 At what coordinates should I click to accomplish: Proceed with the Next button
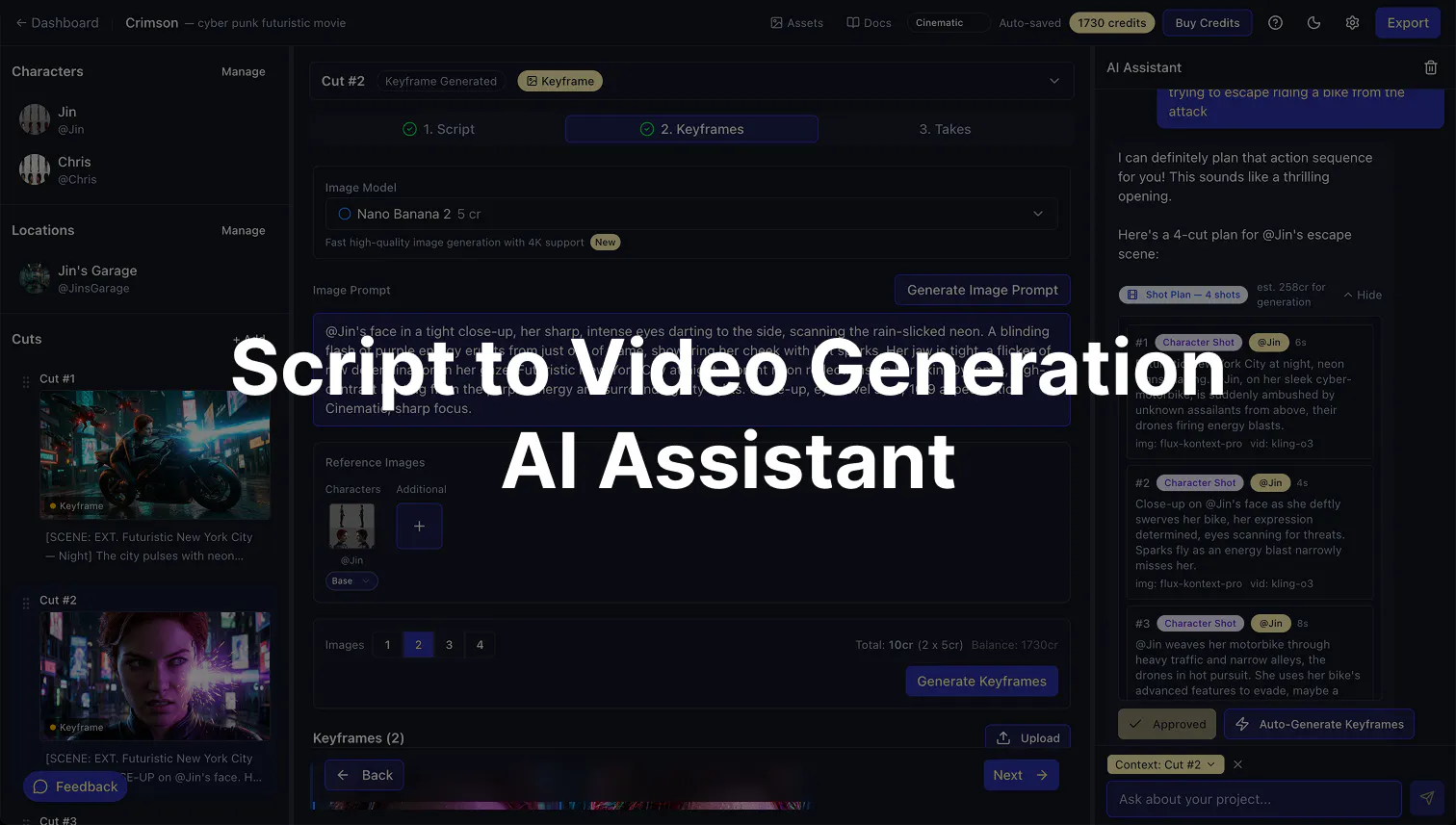click(x=1021, y=775)
